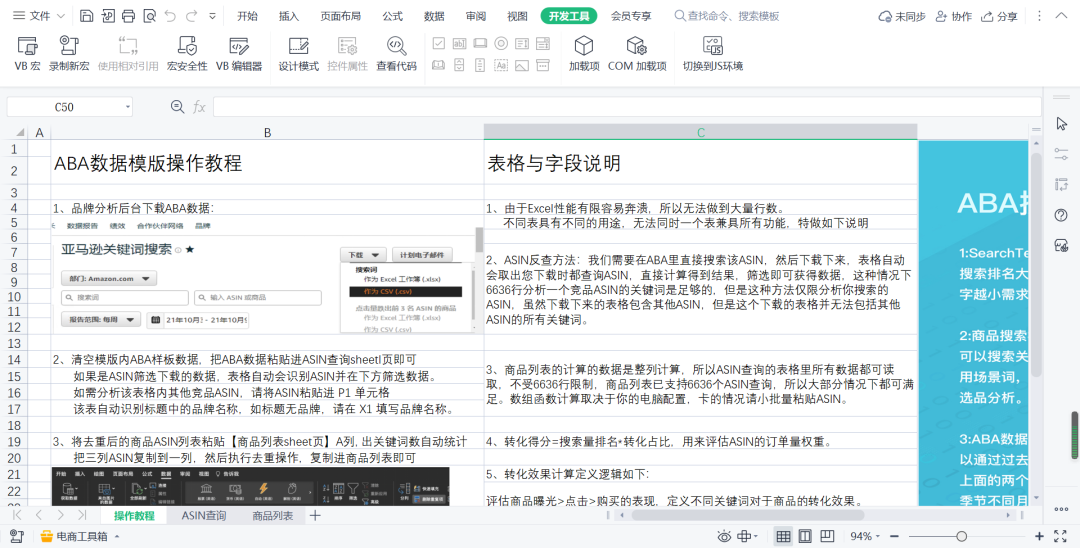Screen dimensions: 1080x548
Task: Switch to page layout view in status bar
Action: click(x=806, y=536)
